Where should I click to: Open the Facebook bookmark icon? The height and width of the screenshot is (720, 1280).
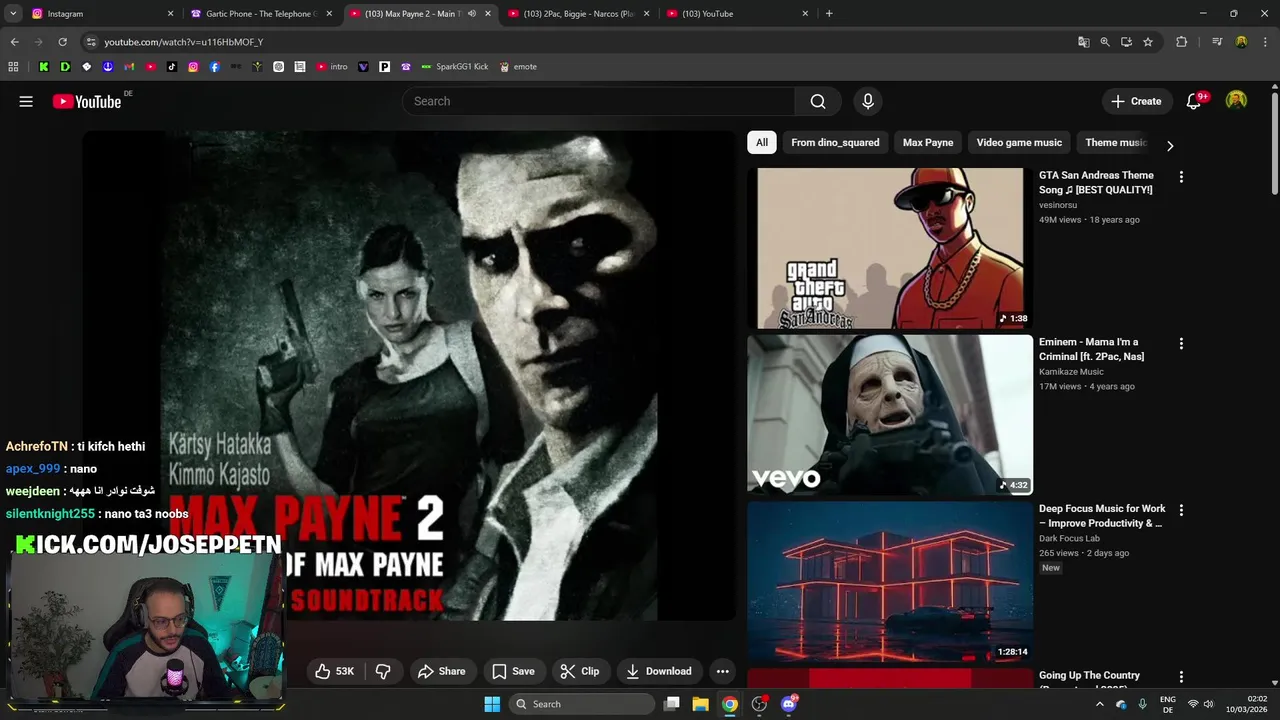pos(214,67)
